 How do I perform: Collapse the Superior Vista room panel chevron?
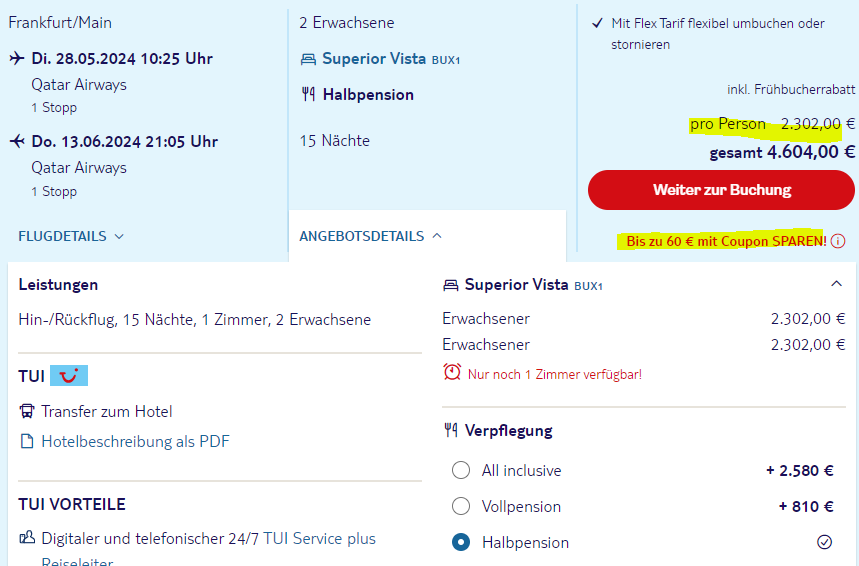pyautogui.click(x=836, y=284)
